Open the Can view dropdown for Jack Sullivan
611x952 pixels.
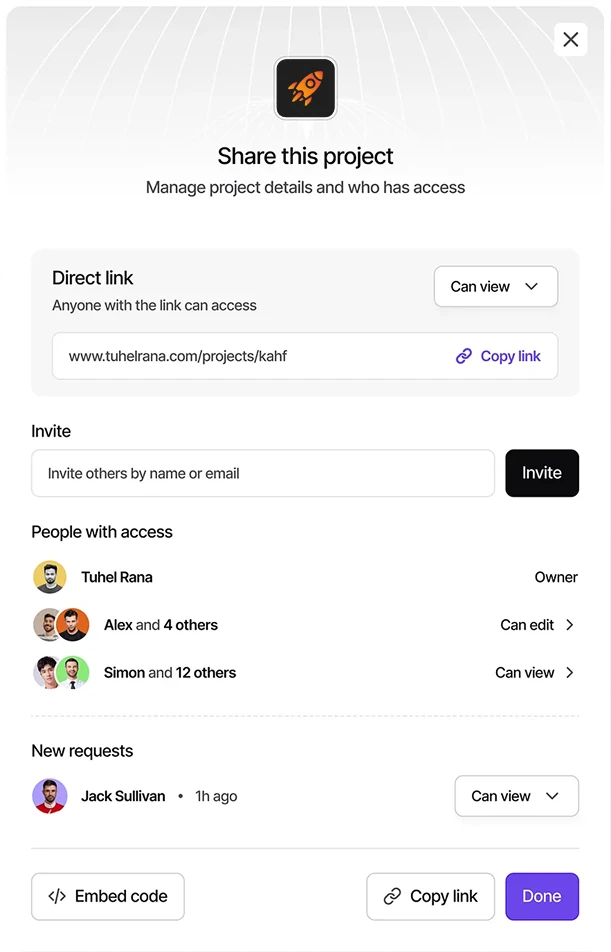click(516, 796)
